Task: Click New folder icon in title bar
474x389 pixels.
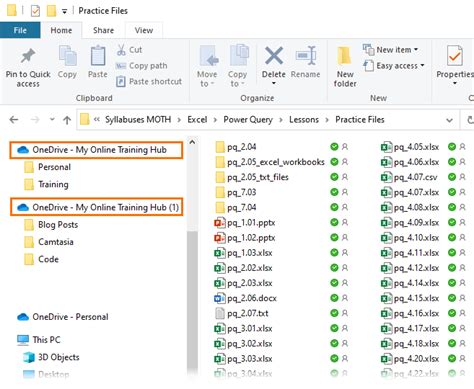Action: (x=51, y=11)
